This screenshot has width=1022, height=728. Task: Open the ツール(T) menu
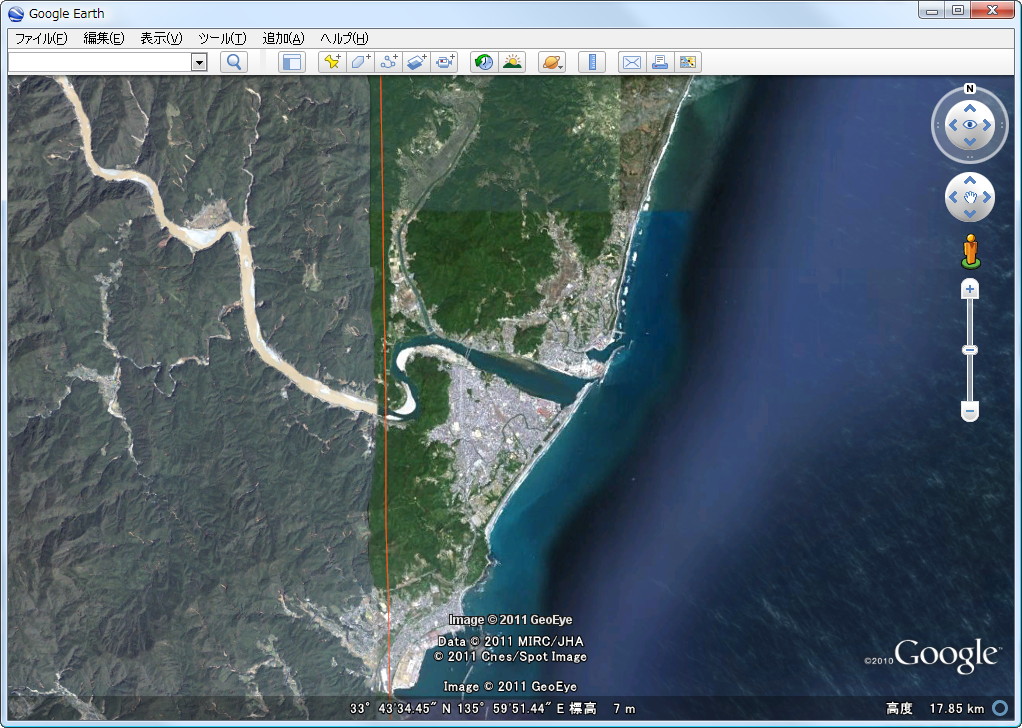coord(222,38)
